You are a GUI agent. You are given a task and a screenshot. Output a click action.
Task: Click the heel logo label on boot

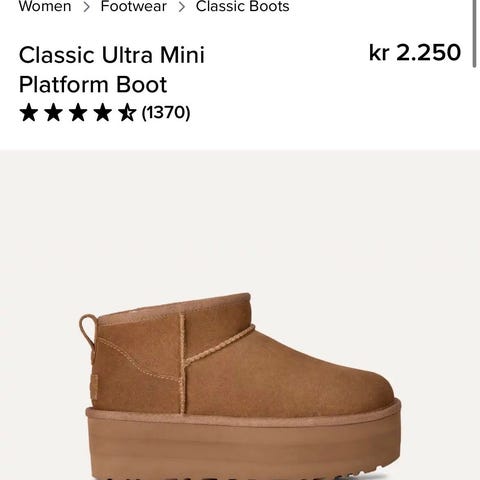pos(94,387)
